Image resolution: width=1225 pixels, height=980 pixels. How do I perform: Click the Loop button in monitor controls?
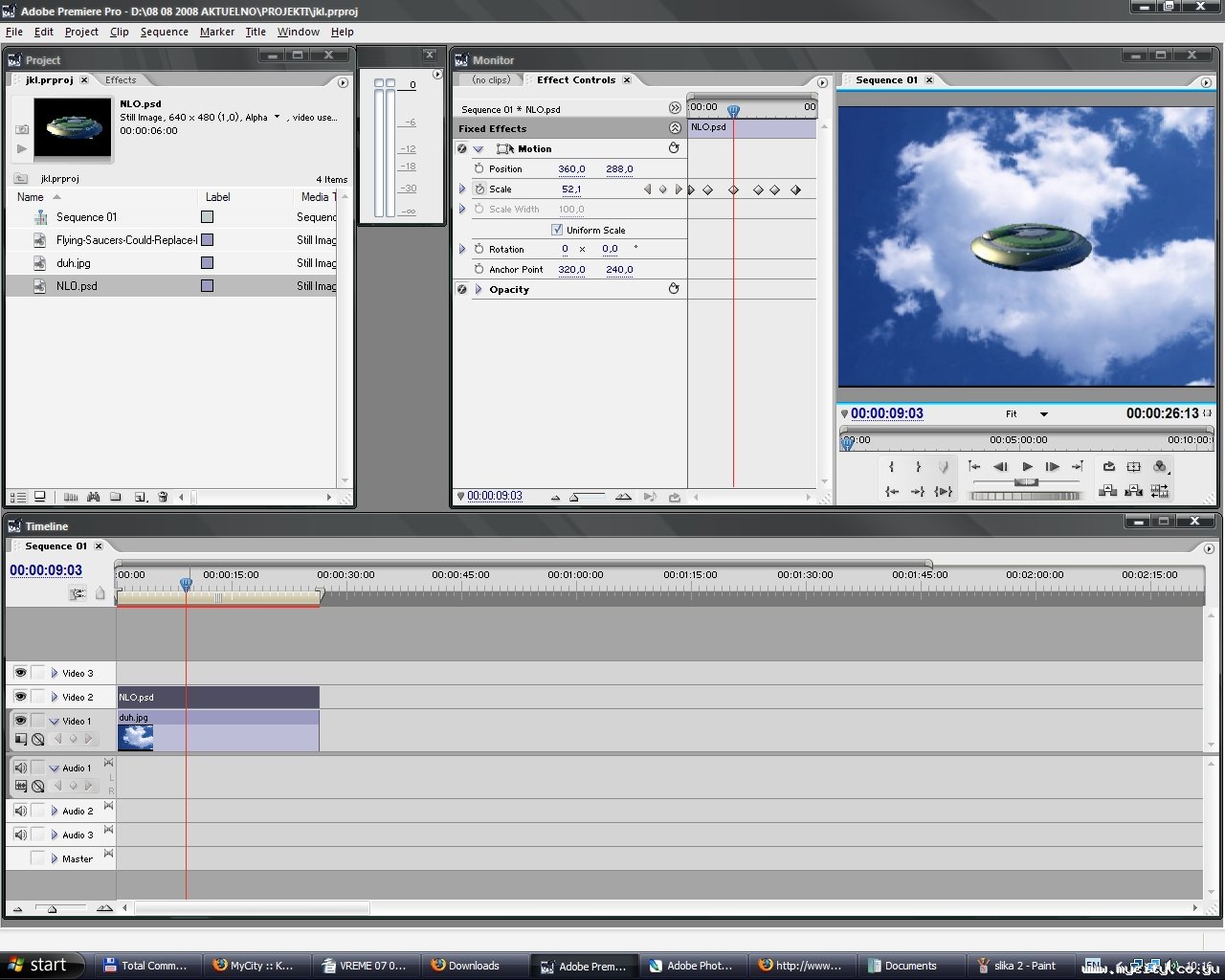(x=1108, y=467)
